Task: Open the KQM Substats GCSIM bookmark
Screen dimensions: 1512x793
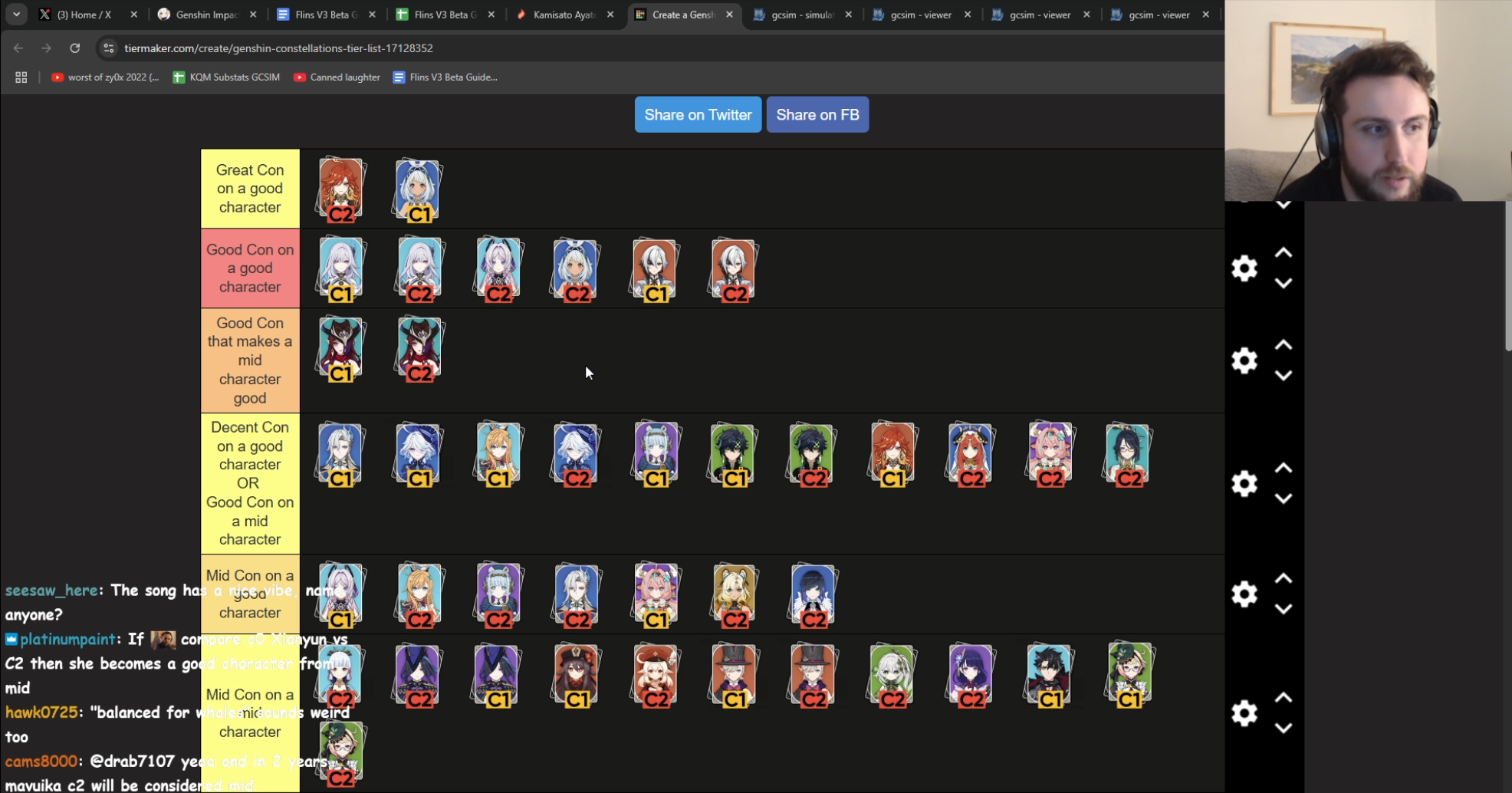Action: click(x=226, y=77)
